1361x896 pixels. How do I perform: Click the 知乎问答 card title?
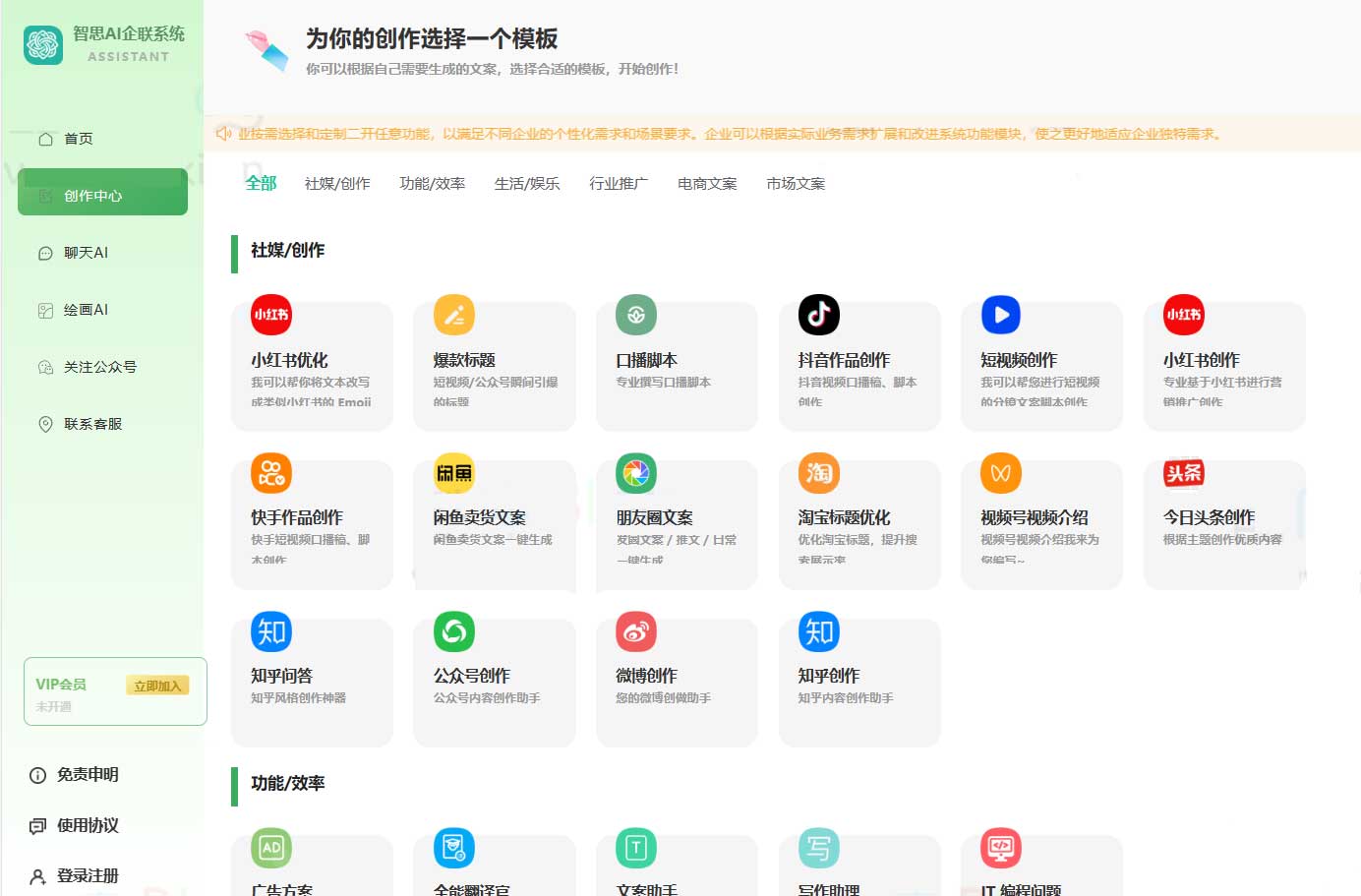(x=281, y=676)
